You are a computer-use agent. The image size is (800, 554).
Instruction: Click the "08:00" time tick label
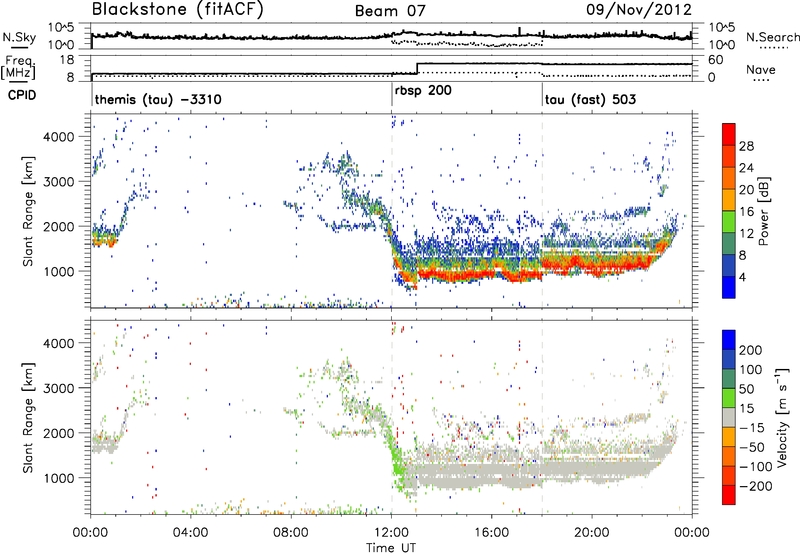(290, 532)
